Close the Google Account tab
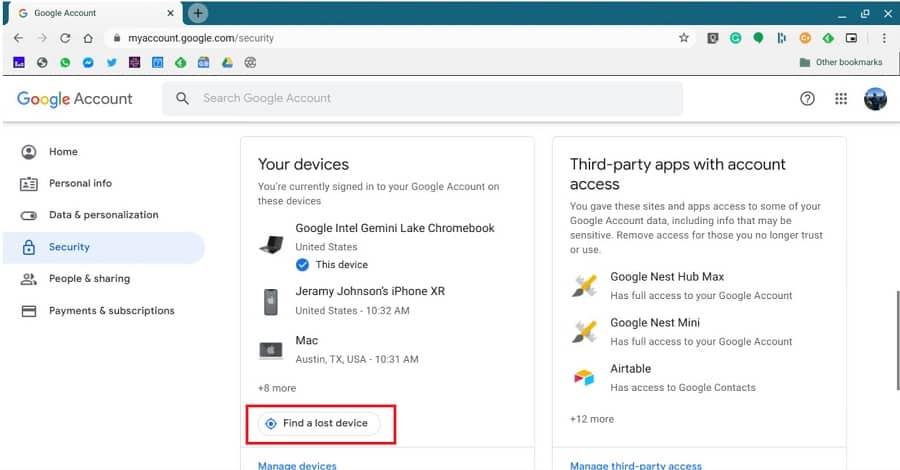This screenshot has height=470, width=900. click(170, 13)
